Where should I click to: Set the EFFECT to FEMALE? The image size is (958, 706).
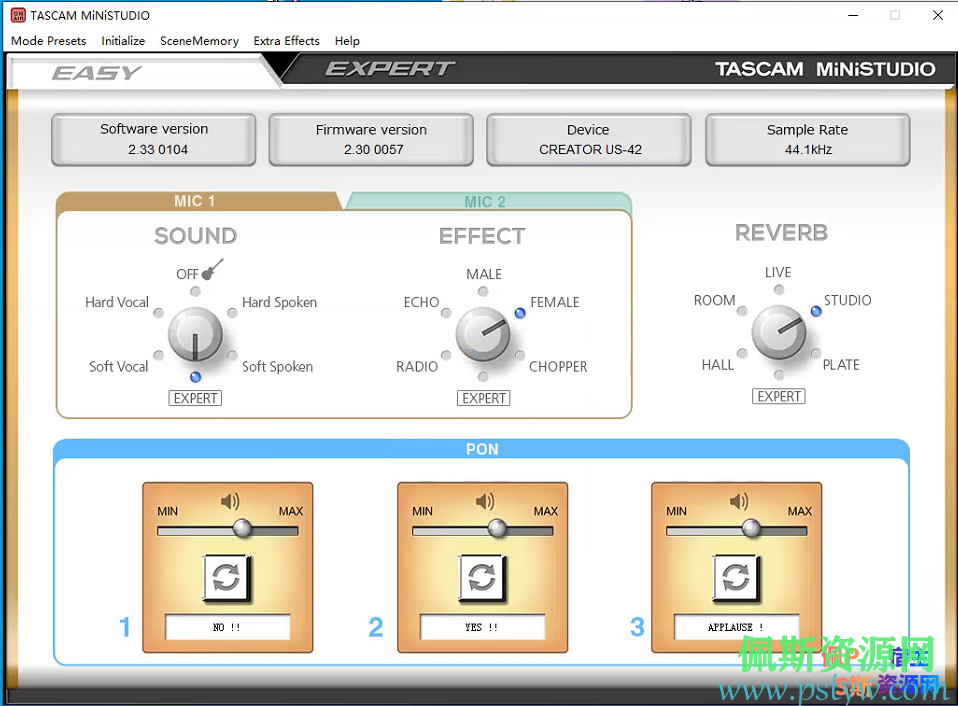519,312
